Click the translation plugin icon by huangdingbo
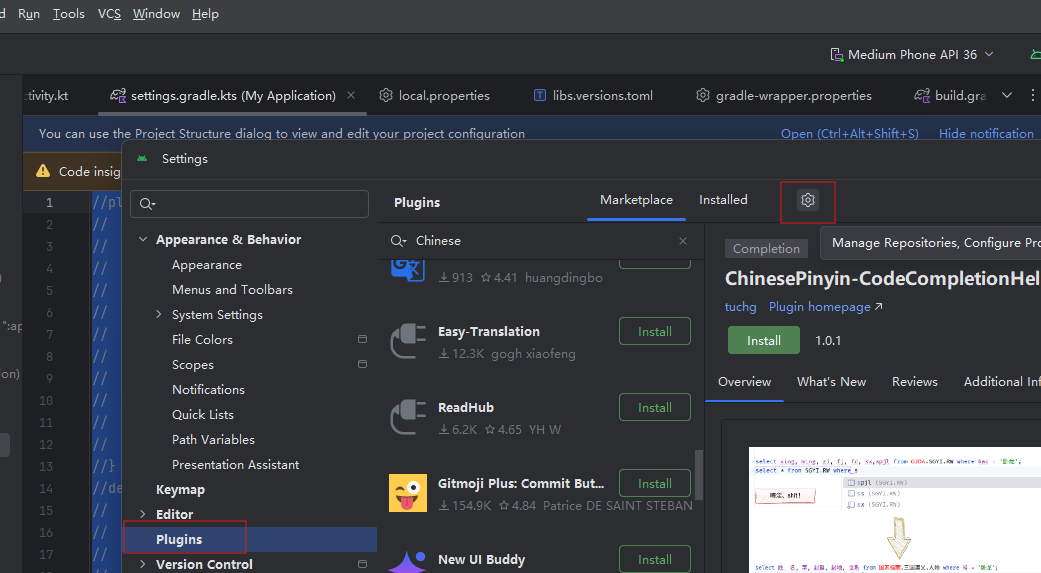This screenshot has width=1041, height=573. [408, 270]
